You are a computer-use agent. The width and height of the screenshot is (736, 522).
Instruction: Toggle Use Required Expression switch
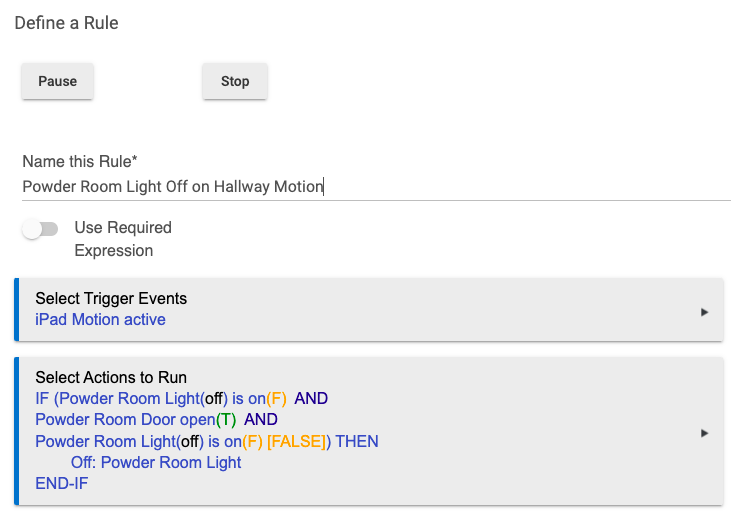pyautogui.click(x=40, y=229)
